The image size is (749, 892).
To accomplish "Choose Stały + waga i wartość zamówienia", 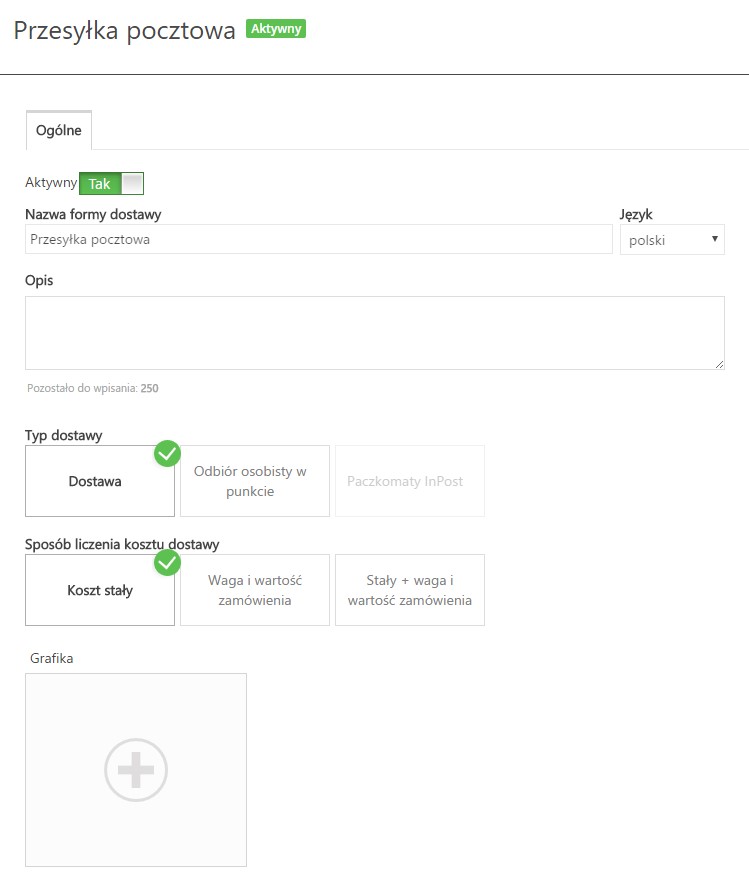I will pos(409,590).
